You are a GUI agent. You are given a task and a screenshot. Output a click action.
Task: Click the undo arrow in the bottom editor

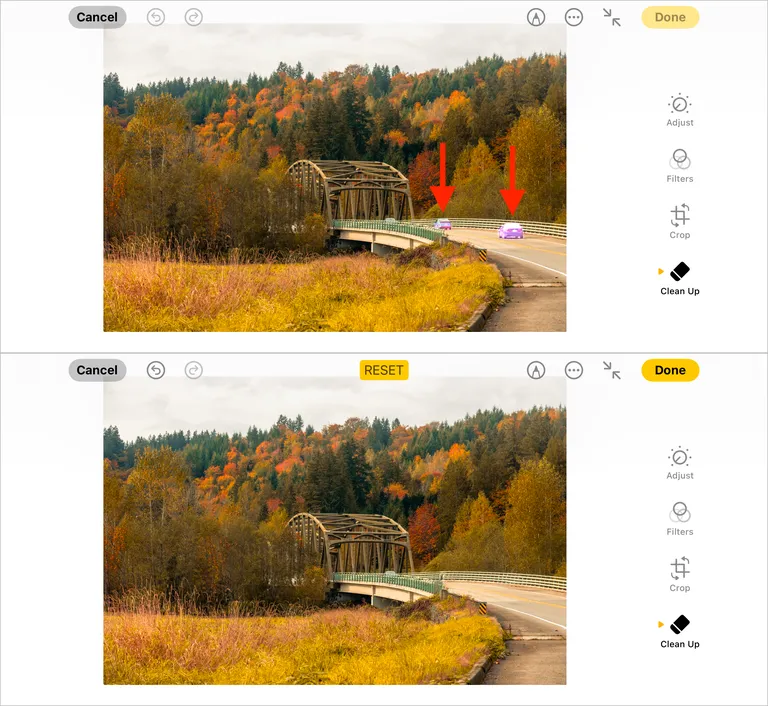tap(156, 370)
